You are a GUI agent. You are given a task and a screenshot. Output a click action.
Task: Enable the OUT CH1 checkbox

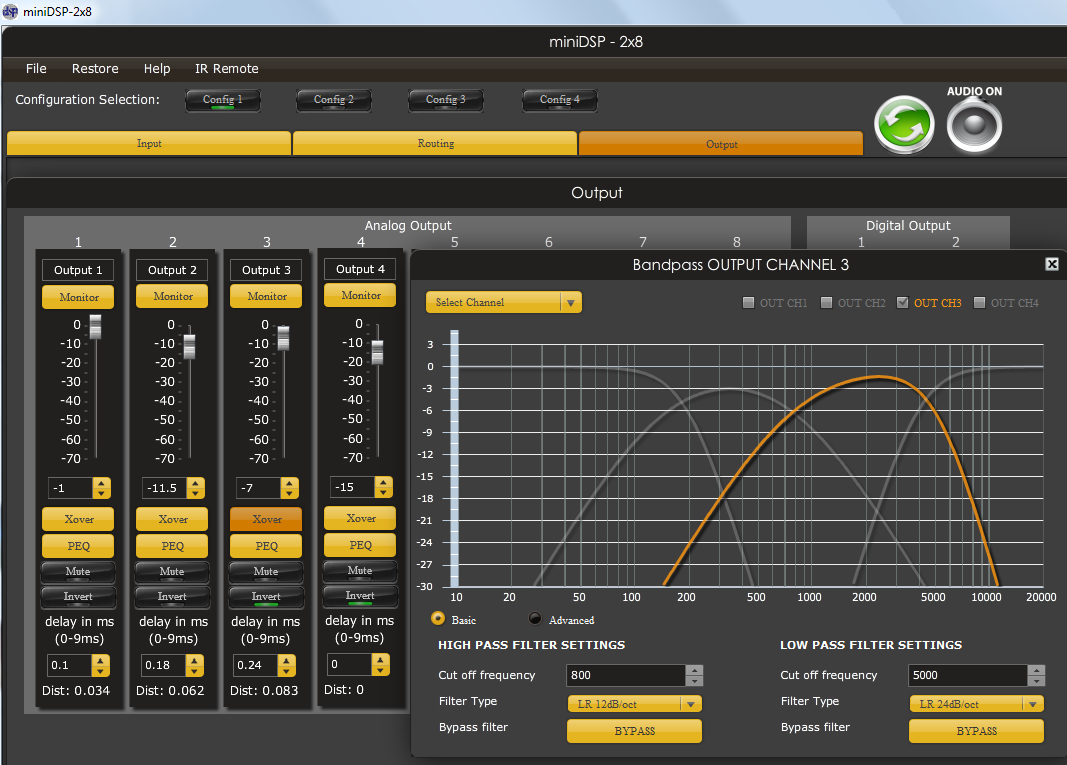[x=749, y=303]
